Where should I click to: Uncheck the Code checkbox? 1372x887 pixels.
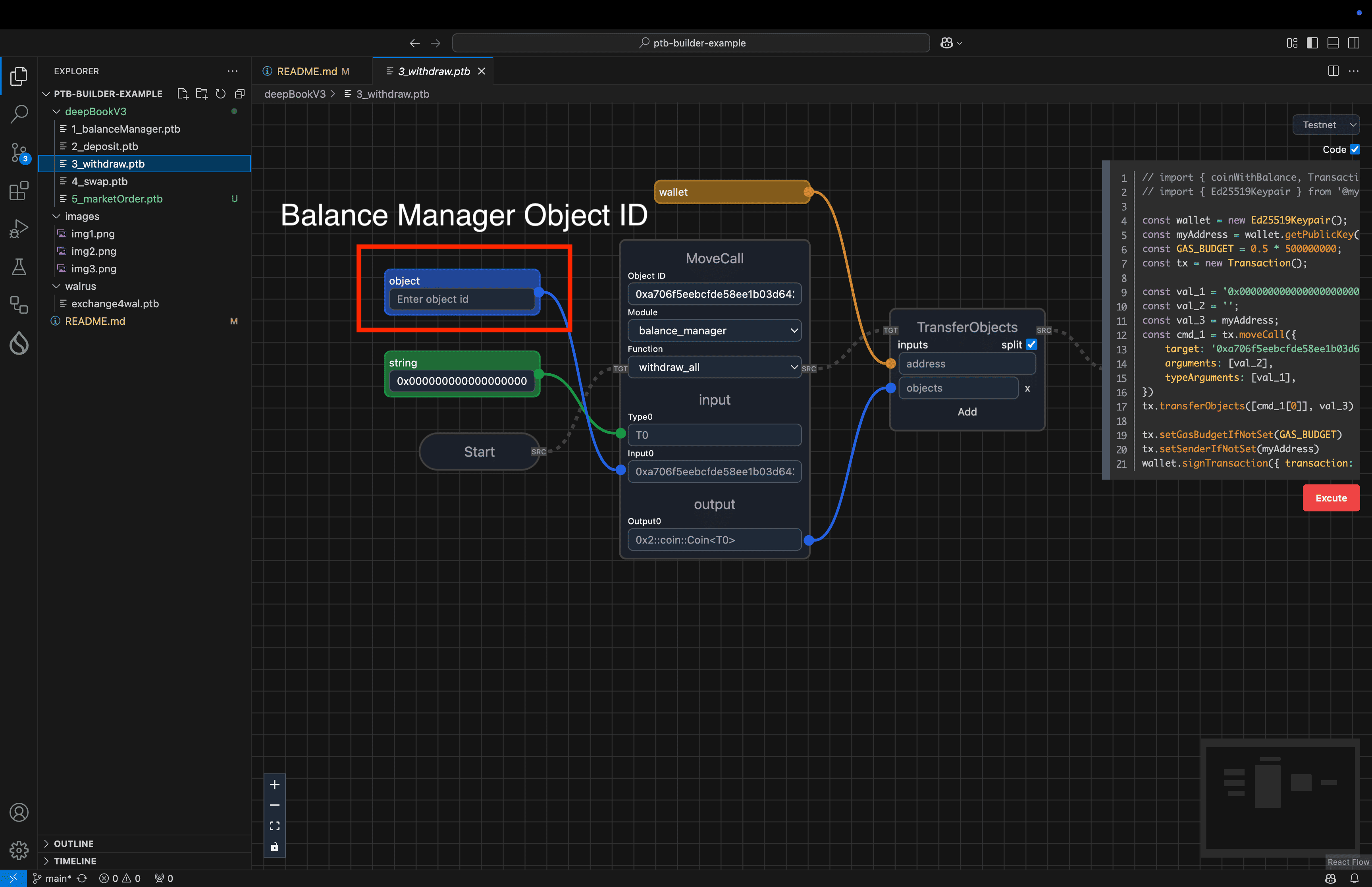(1355, 149)
